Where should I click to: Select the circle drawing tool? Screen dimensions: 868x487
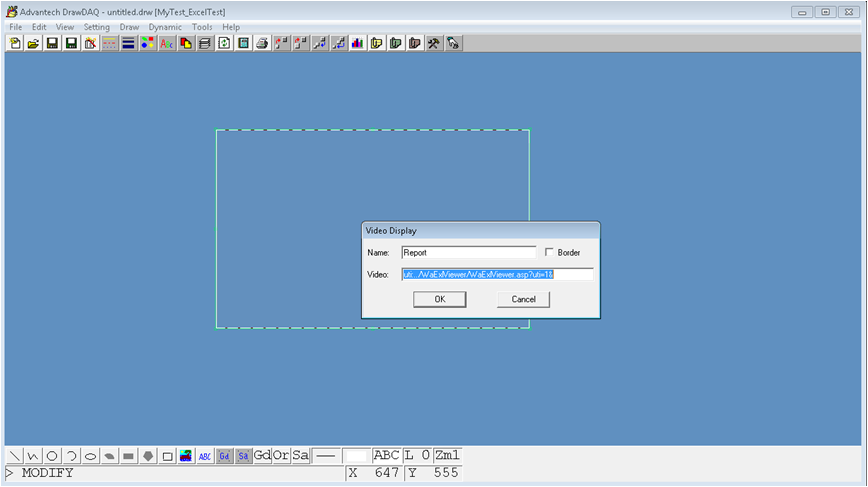[x=52, y=456]
